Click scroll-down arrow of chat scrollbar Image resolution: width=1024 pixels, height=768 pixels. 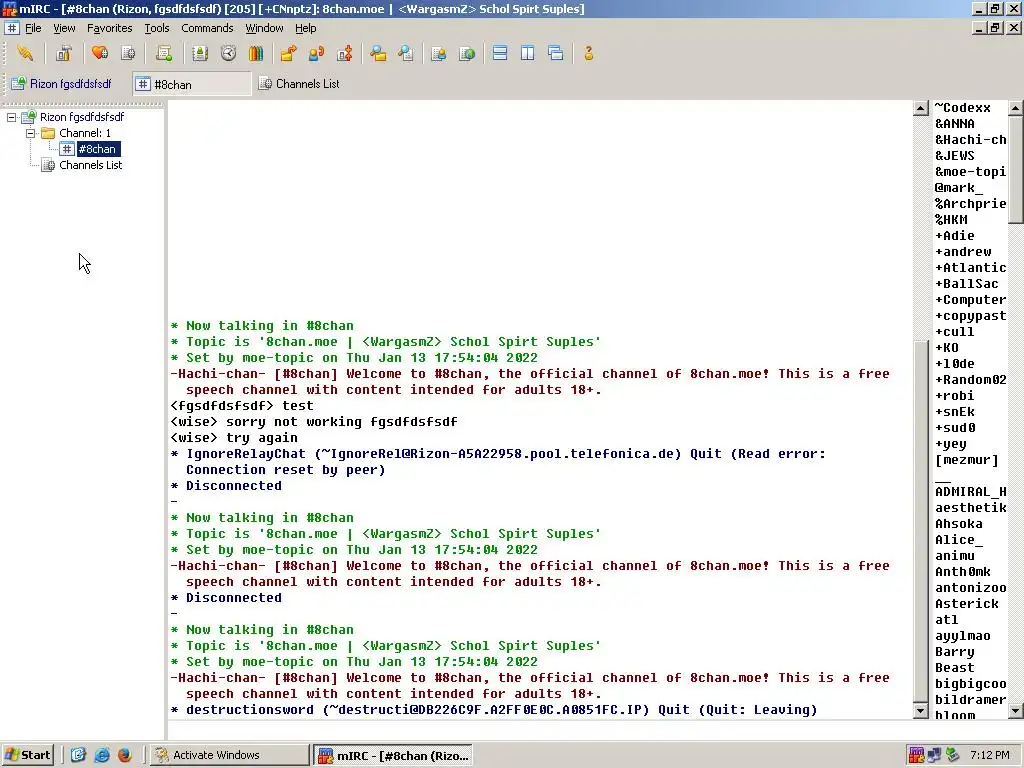click(x=921, y=711)
